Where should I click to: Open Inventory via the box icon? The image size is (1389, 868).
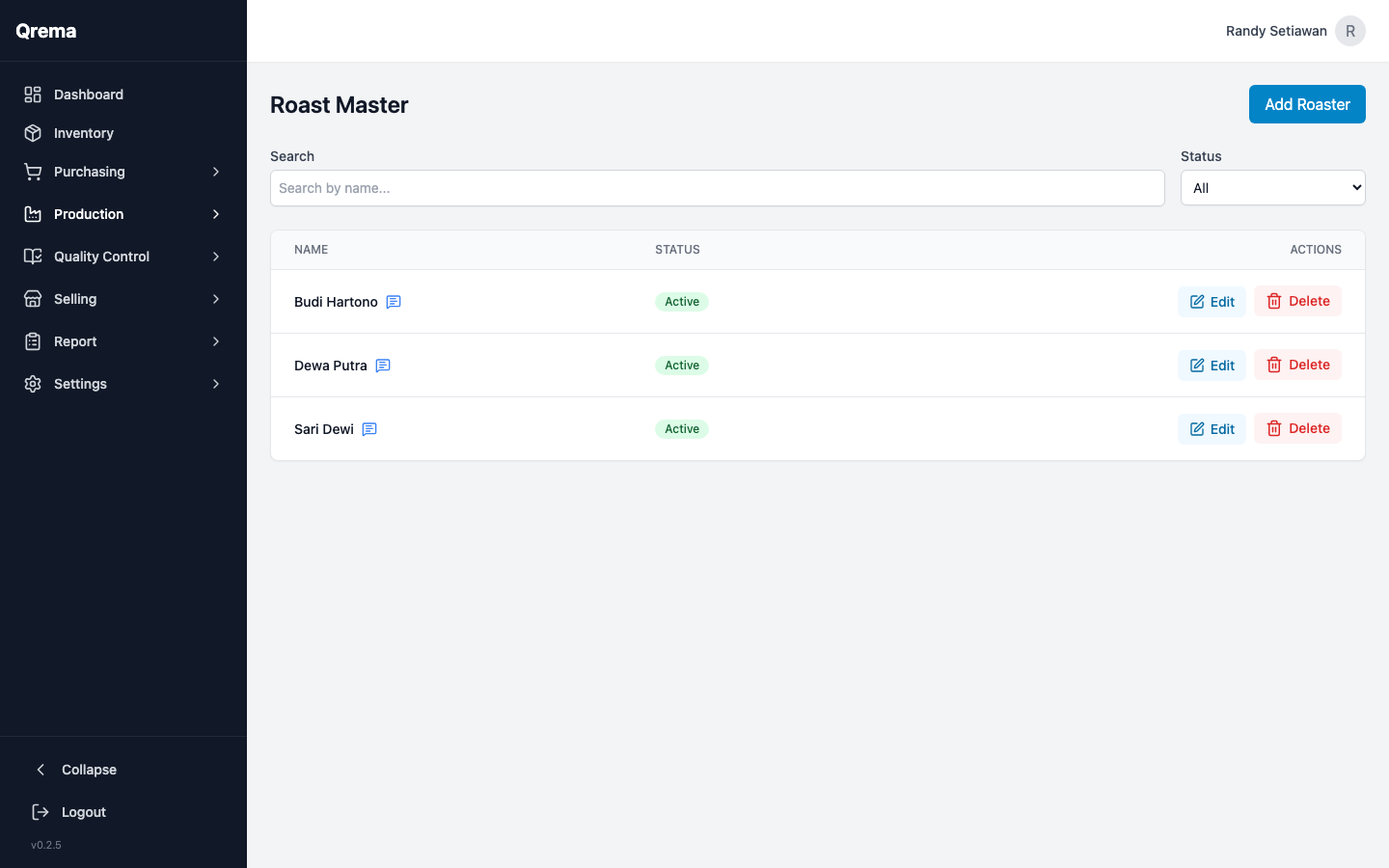[x=33, y=133]
